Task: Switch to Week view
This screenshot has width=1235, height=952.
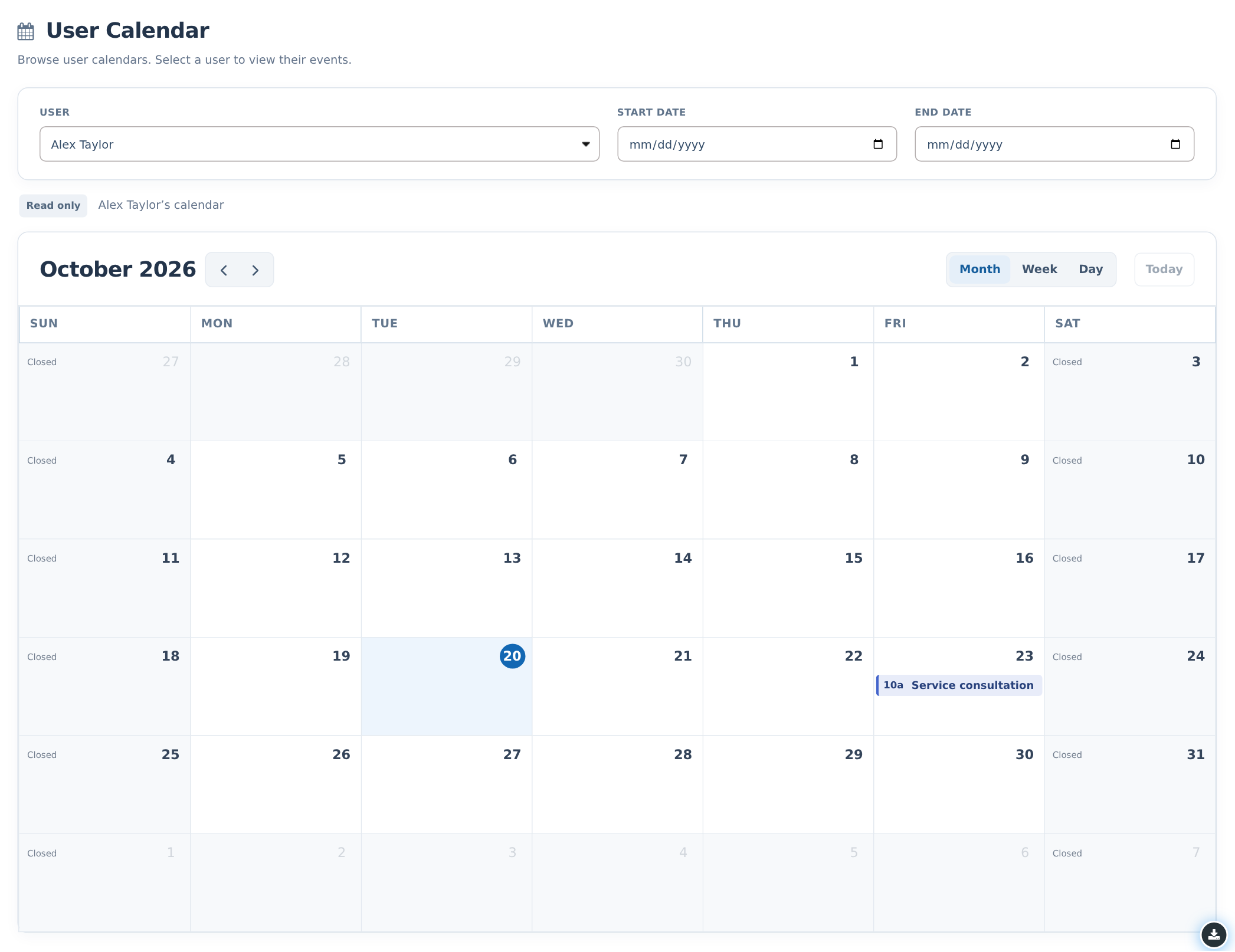Action: pos(1039,269)
